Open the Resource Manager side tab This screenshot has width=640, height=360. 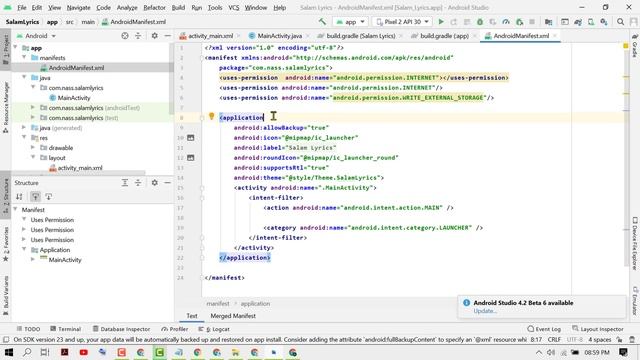[6, 107]
